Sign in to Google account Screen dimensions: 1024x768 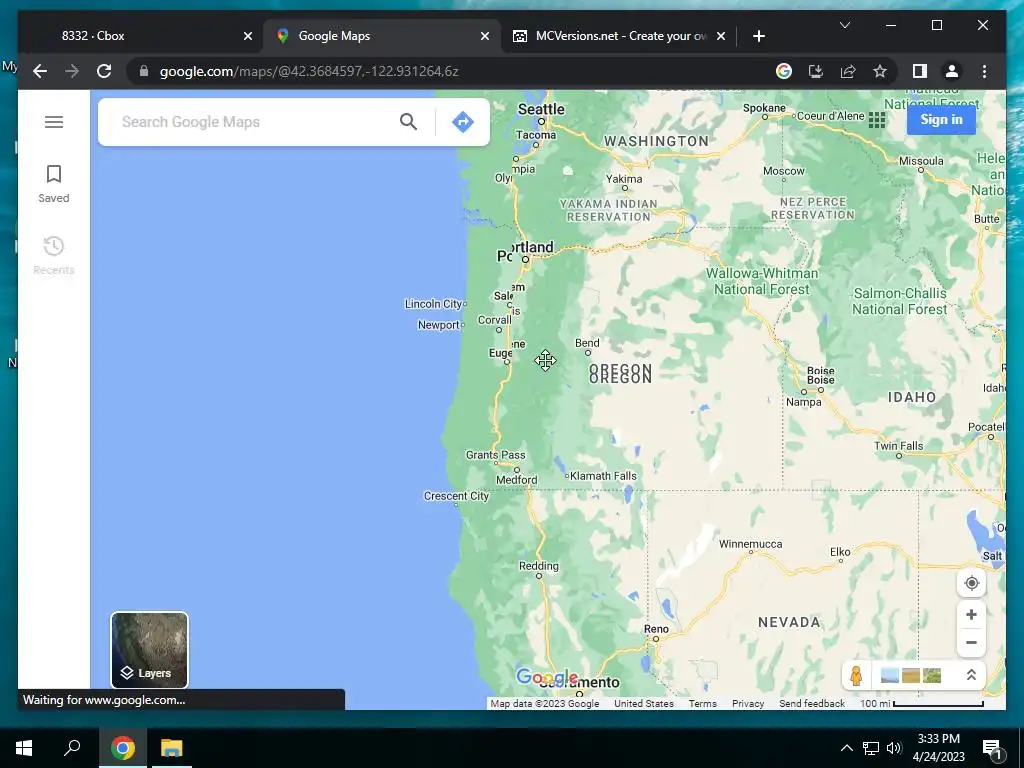(x=941, y=120)
